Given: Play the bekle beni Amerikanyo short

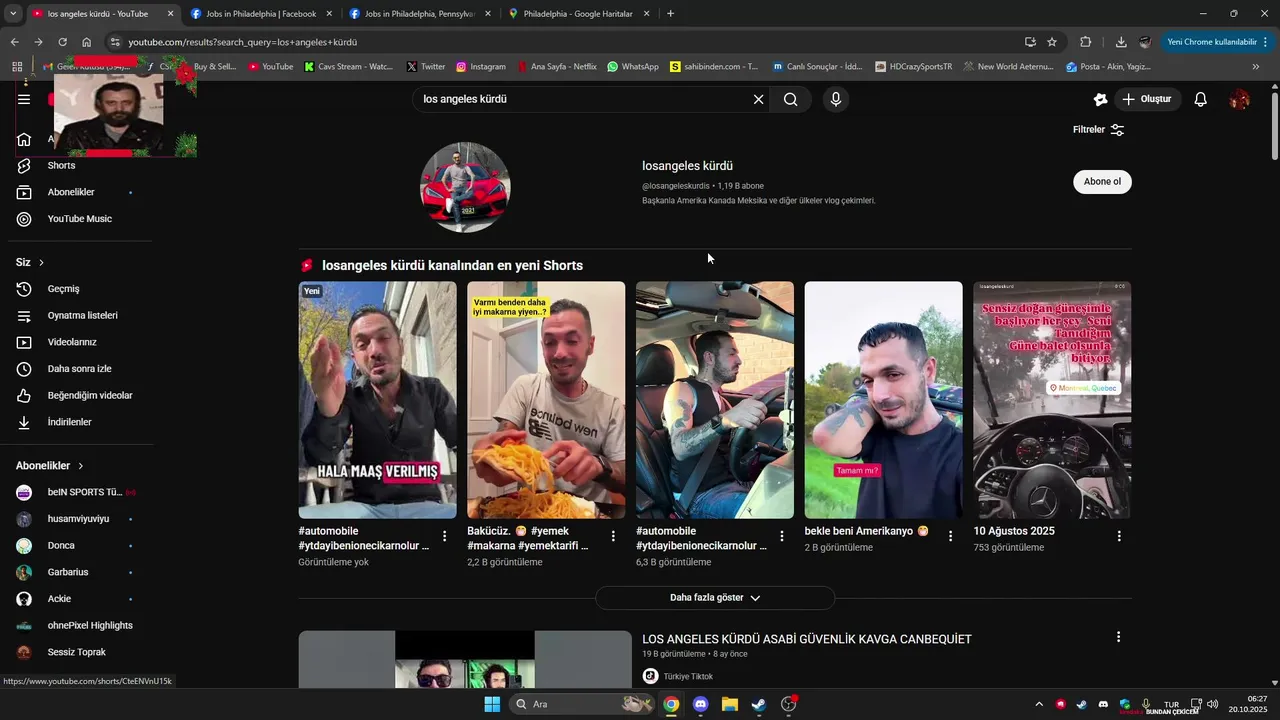Looking at the screenshot, I should click(x=884, y=400).
